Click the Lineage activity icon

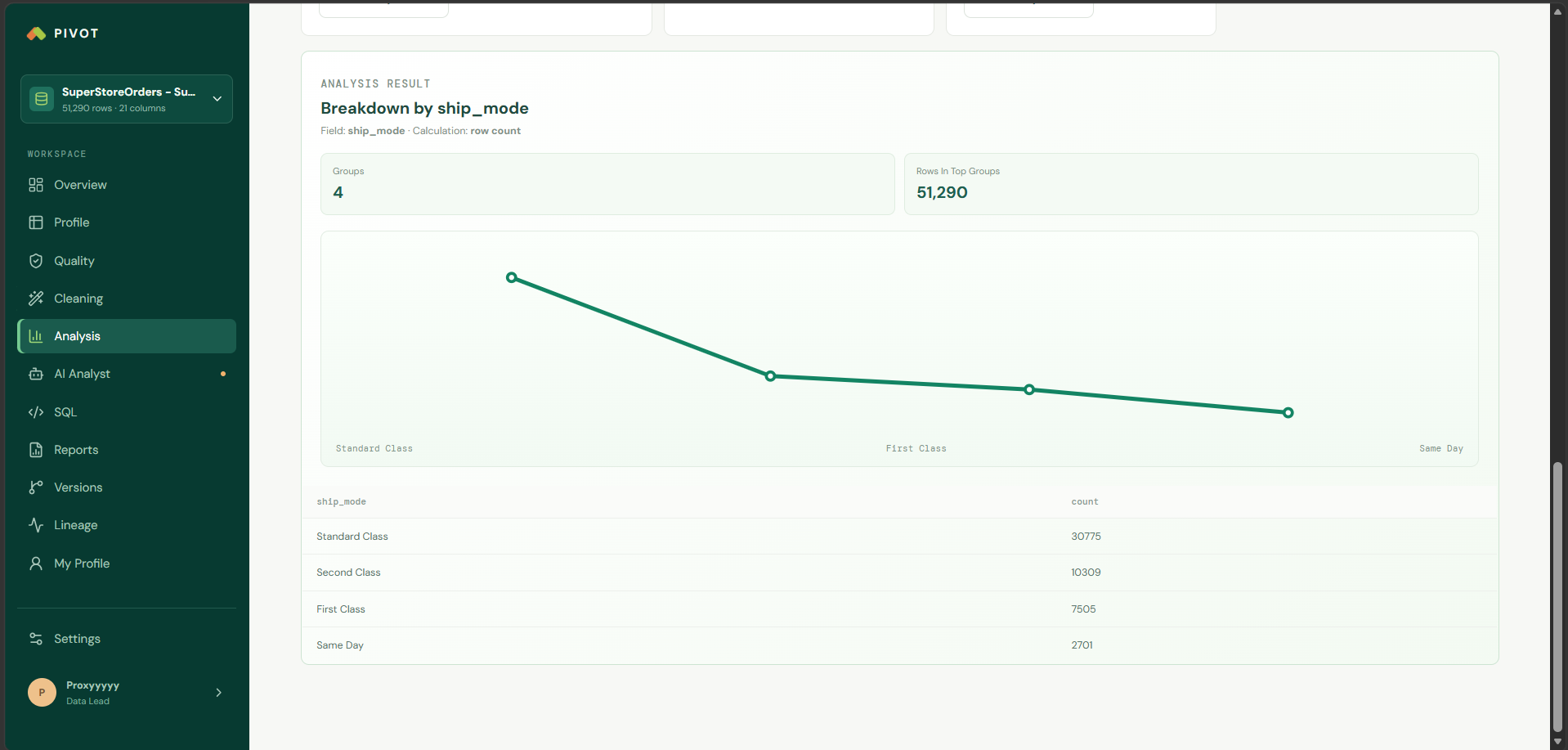(x=36, y=525)
